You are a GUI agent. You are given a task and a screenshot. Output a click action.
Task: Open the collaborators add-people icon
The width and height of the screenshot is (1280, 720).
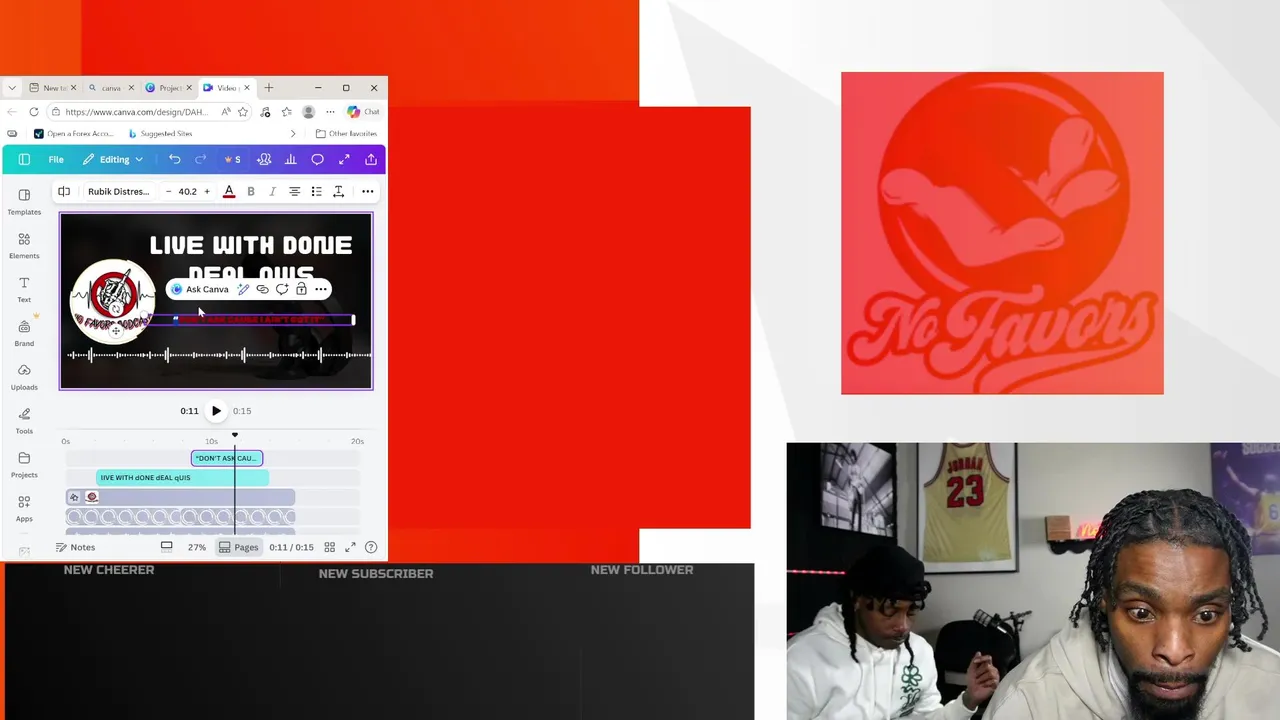264,160
